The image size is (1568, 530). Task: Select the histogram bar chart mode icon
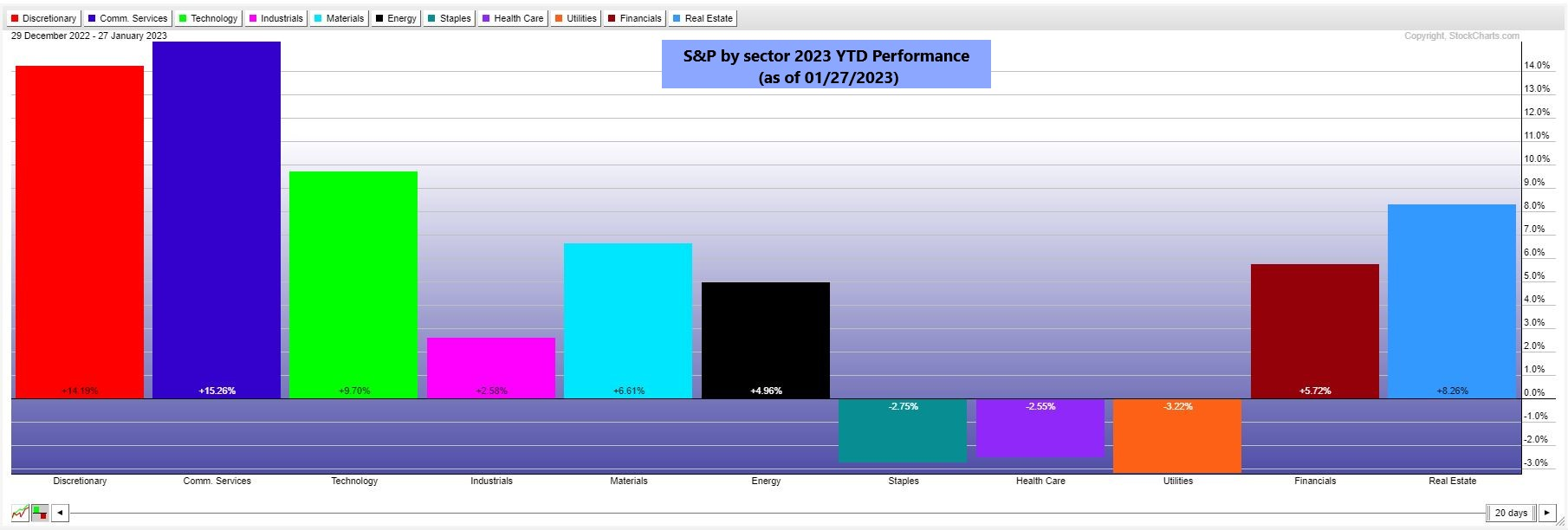(x=40, y=513)
